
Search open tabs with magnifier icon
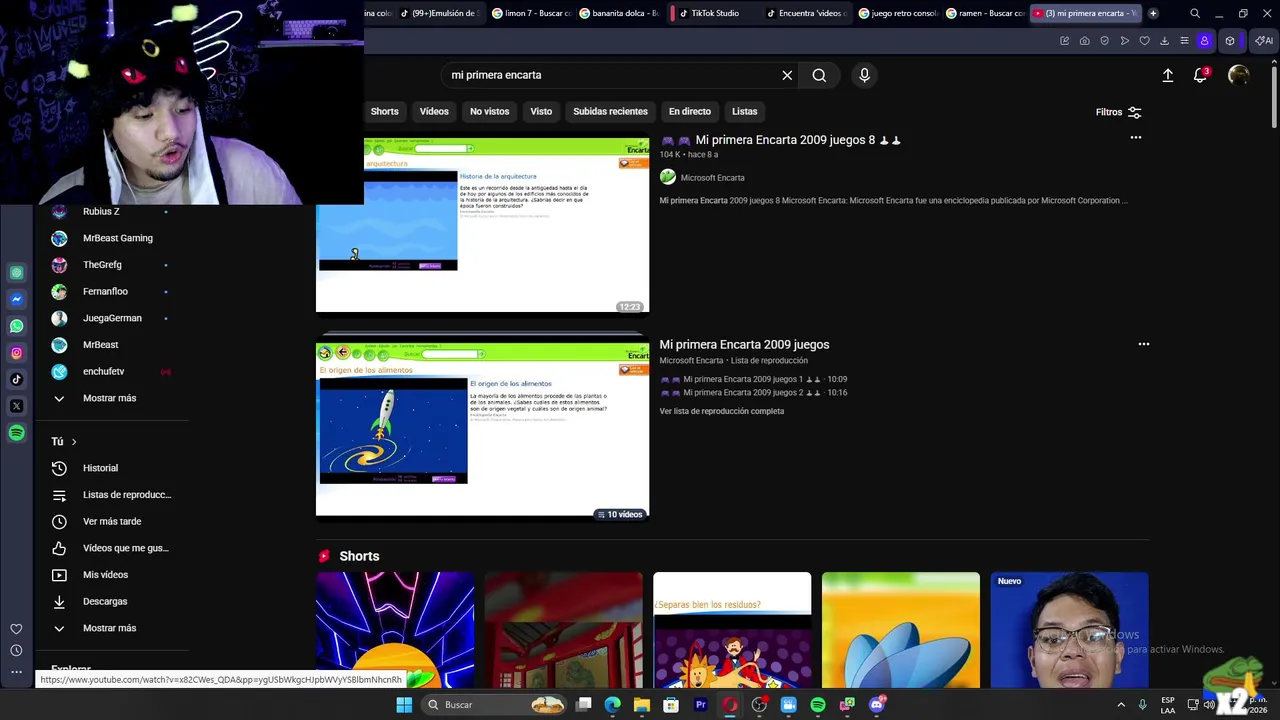coord(1195,13)
